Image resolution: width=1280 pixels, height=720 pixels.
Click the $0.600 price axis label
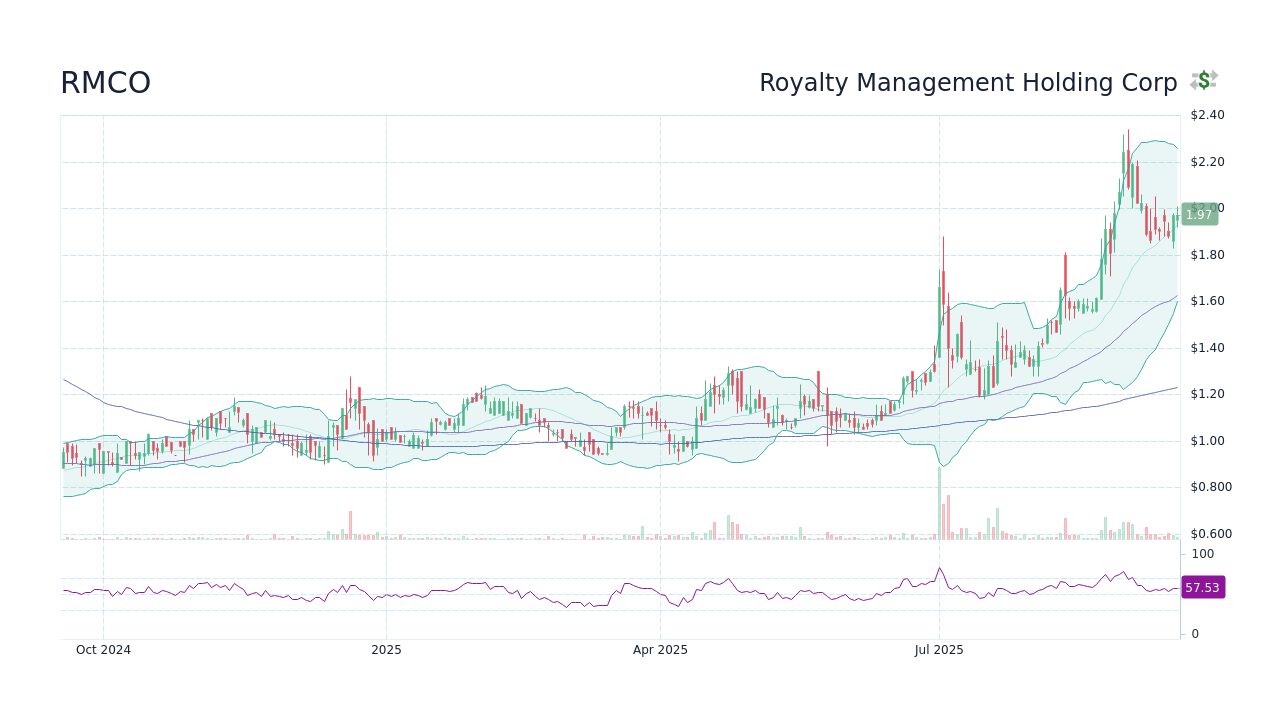[x=1210, y=533]
